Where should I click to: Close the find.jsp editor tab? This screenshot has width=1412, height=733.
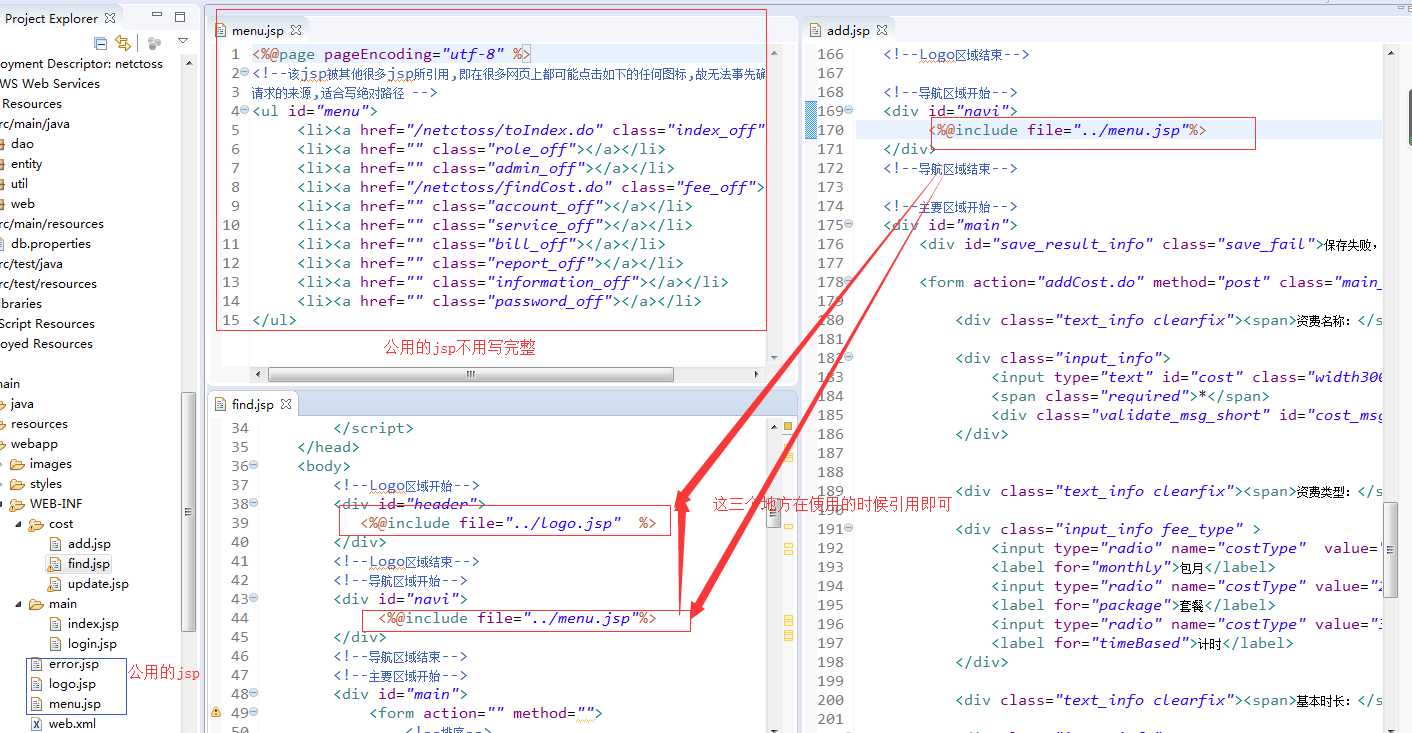point(285,404)
